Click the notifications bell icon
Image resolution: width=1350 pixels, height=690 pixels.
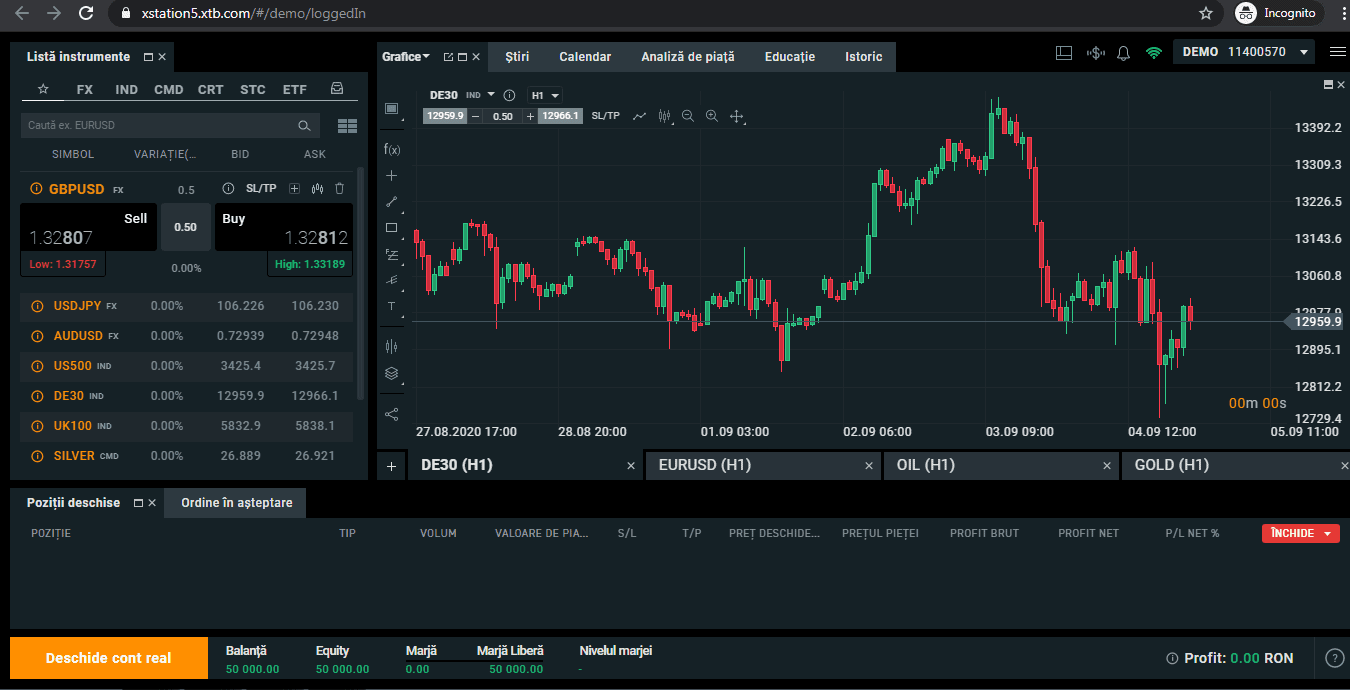[x=1123, y=51]
